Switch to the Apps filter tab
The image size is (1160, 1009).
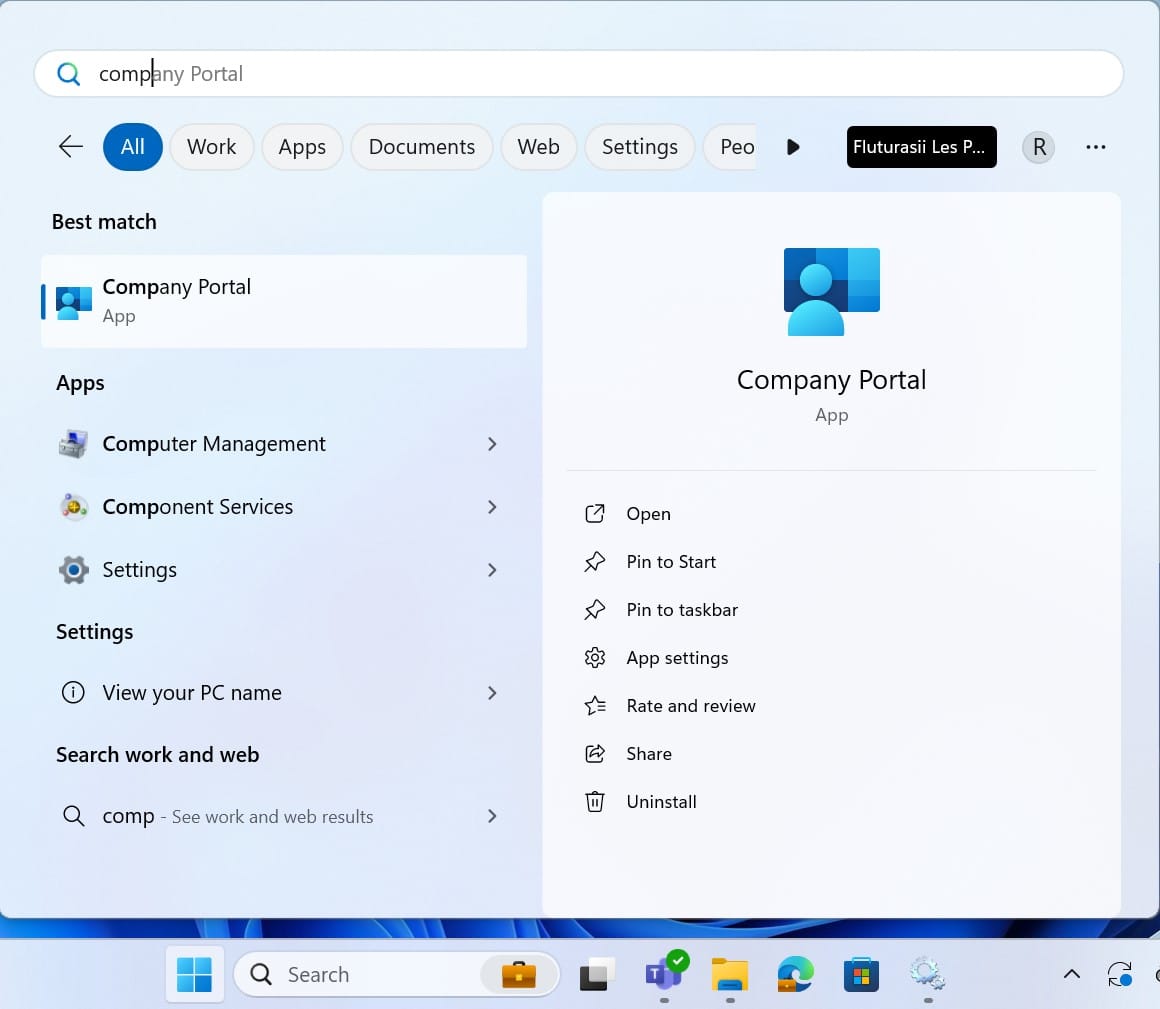tap(302, 146)
